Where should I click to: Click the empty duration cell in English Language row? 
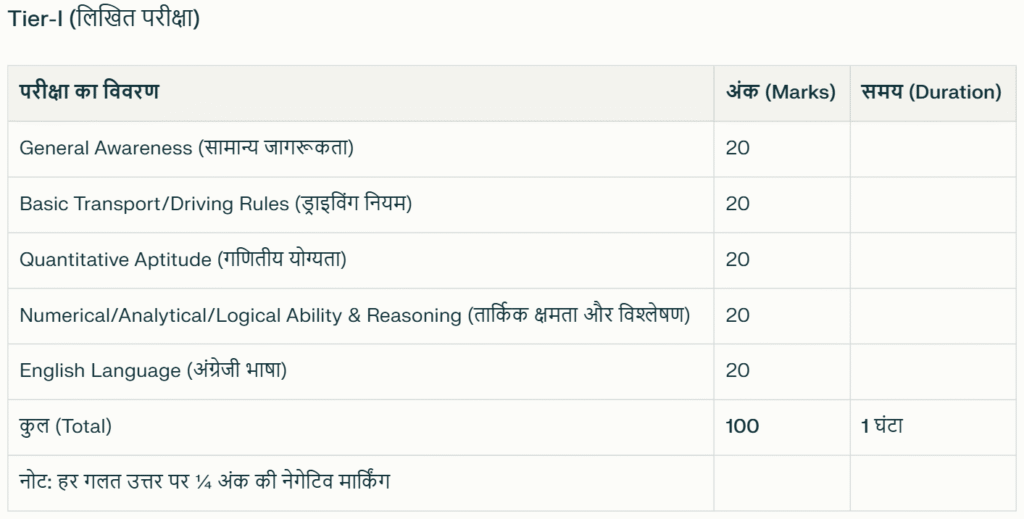coord(933,371)
